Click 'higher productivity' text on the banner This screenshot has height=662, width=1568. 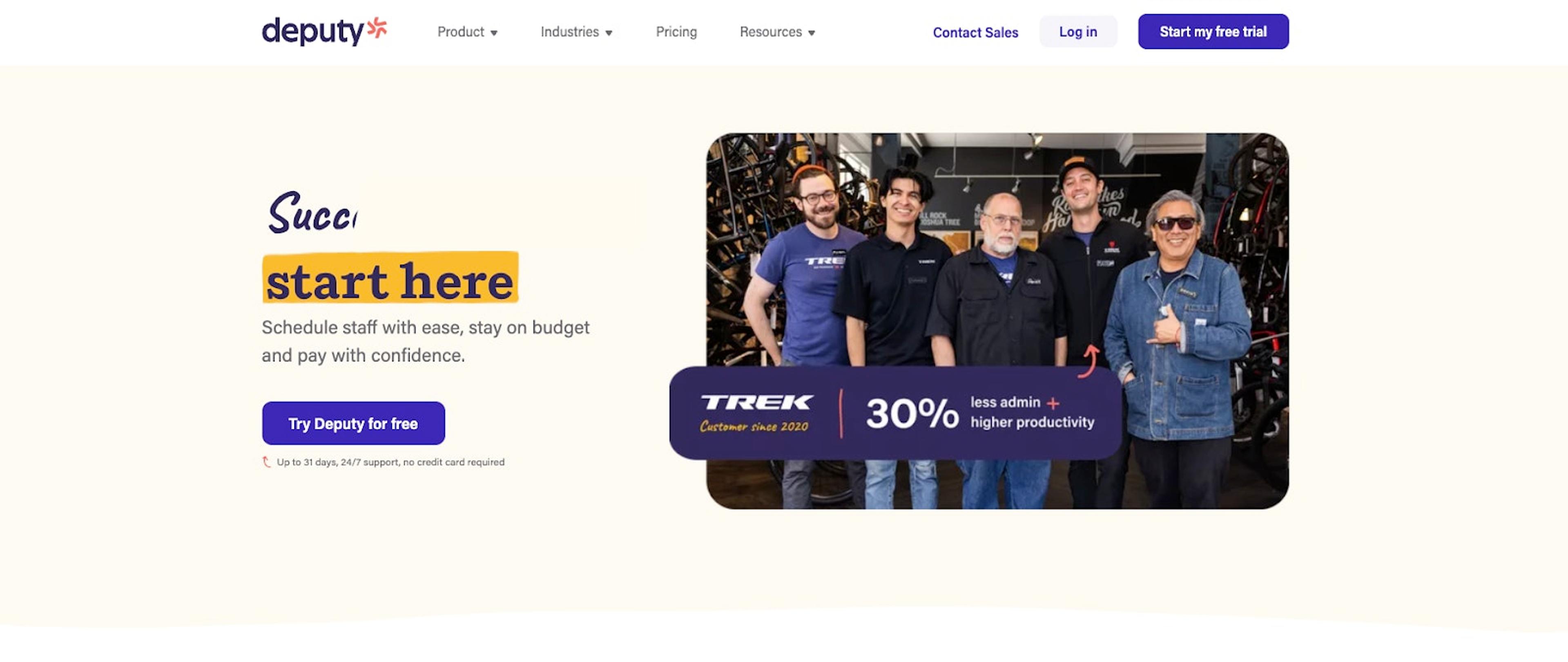pyautogui.click(x=1033, y=422)
